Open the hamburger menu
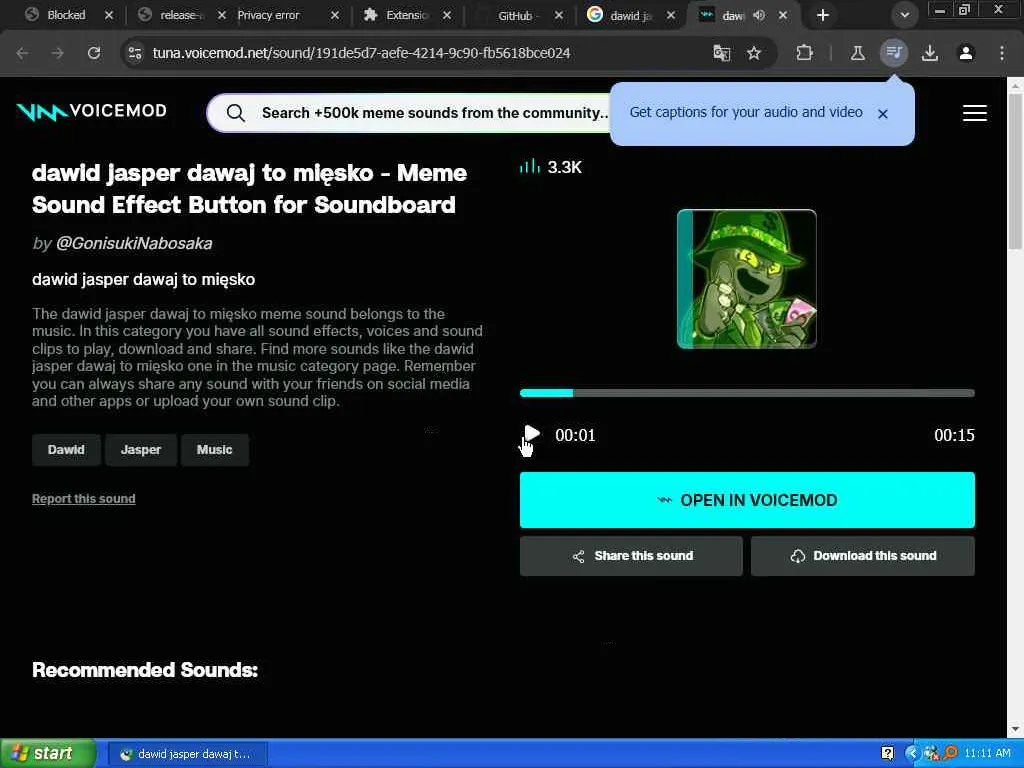 point(974,113)
